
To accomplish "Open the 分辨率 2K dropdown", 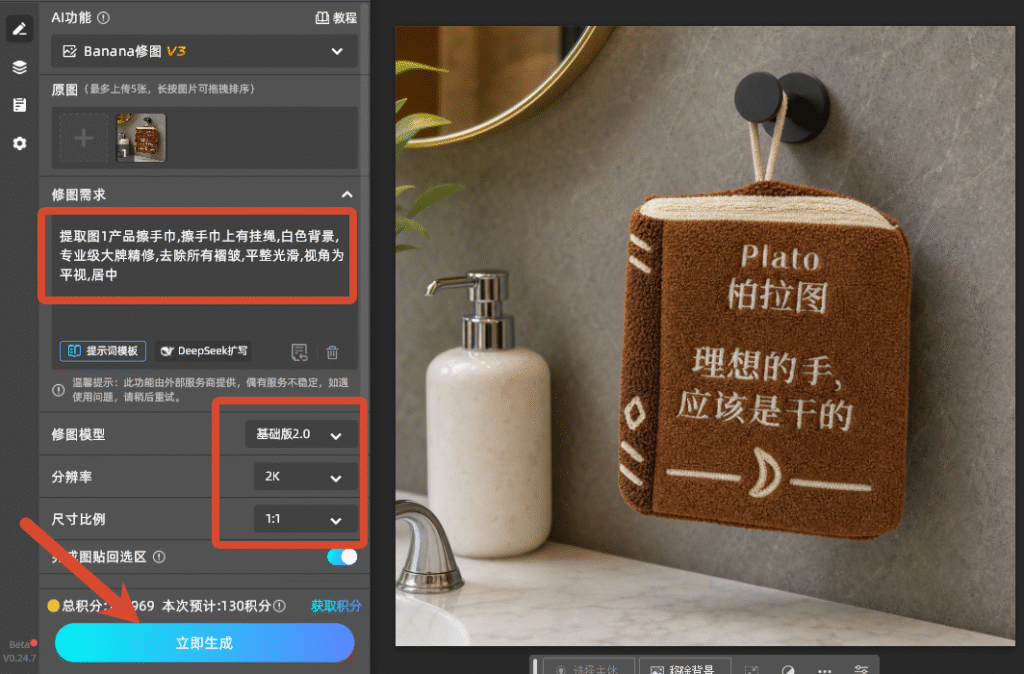I will tap(305, 477).
